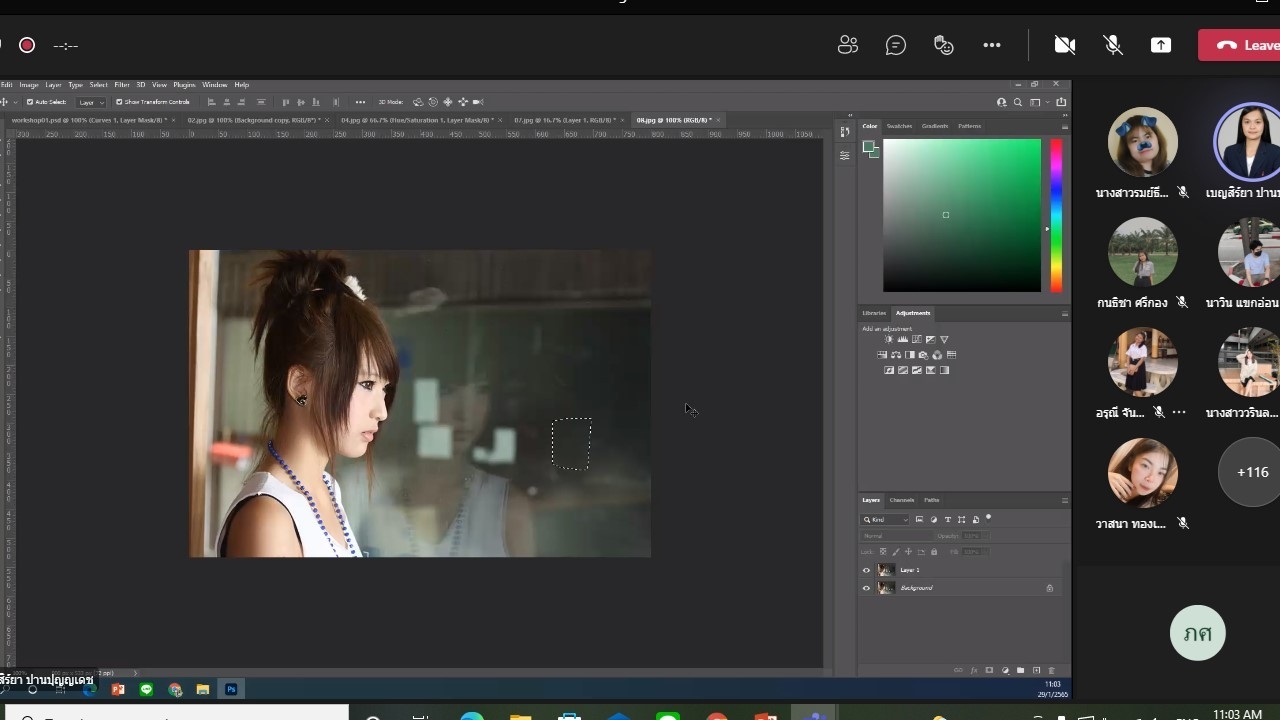Switch to the Channels tab
Screen dimensions: 1280x720
(902, 500)
